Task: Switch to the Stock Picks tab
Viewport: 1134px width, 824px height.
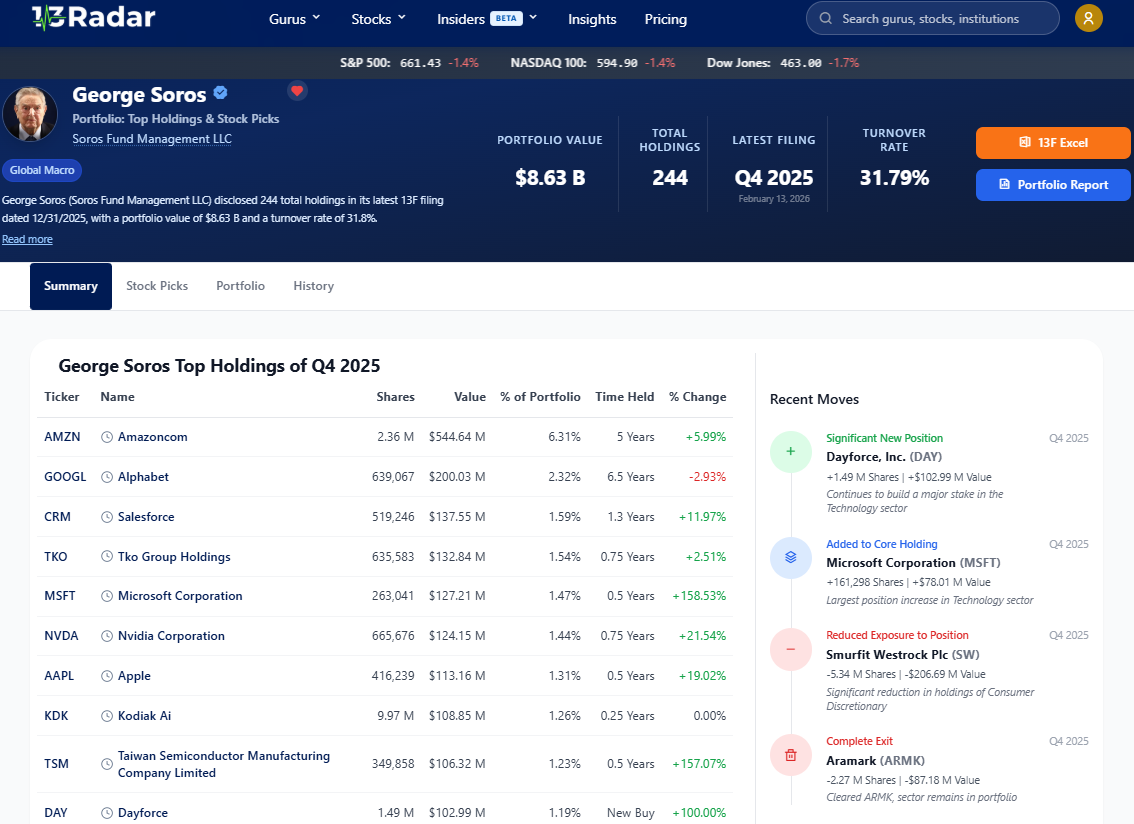Action: 157,286
